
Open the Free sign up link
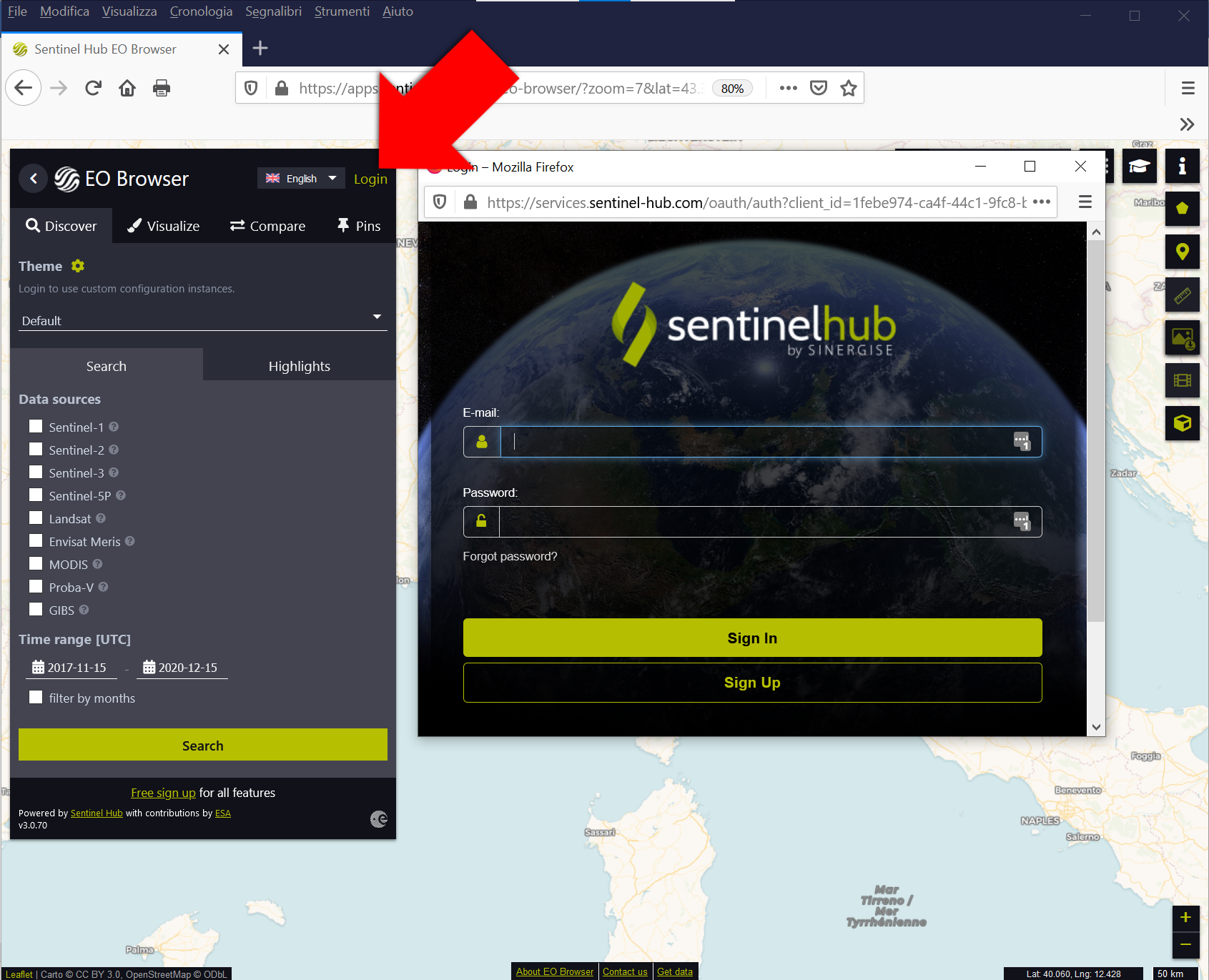[163, 793]
